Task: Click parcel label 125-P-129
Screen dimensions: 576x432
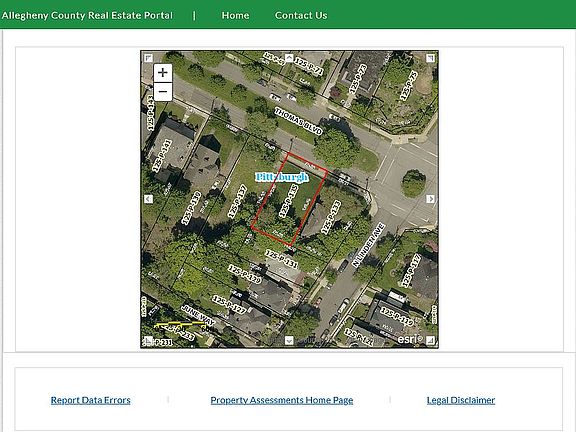Action: coord(244,274)
